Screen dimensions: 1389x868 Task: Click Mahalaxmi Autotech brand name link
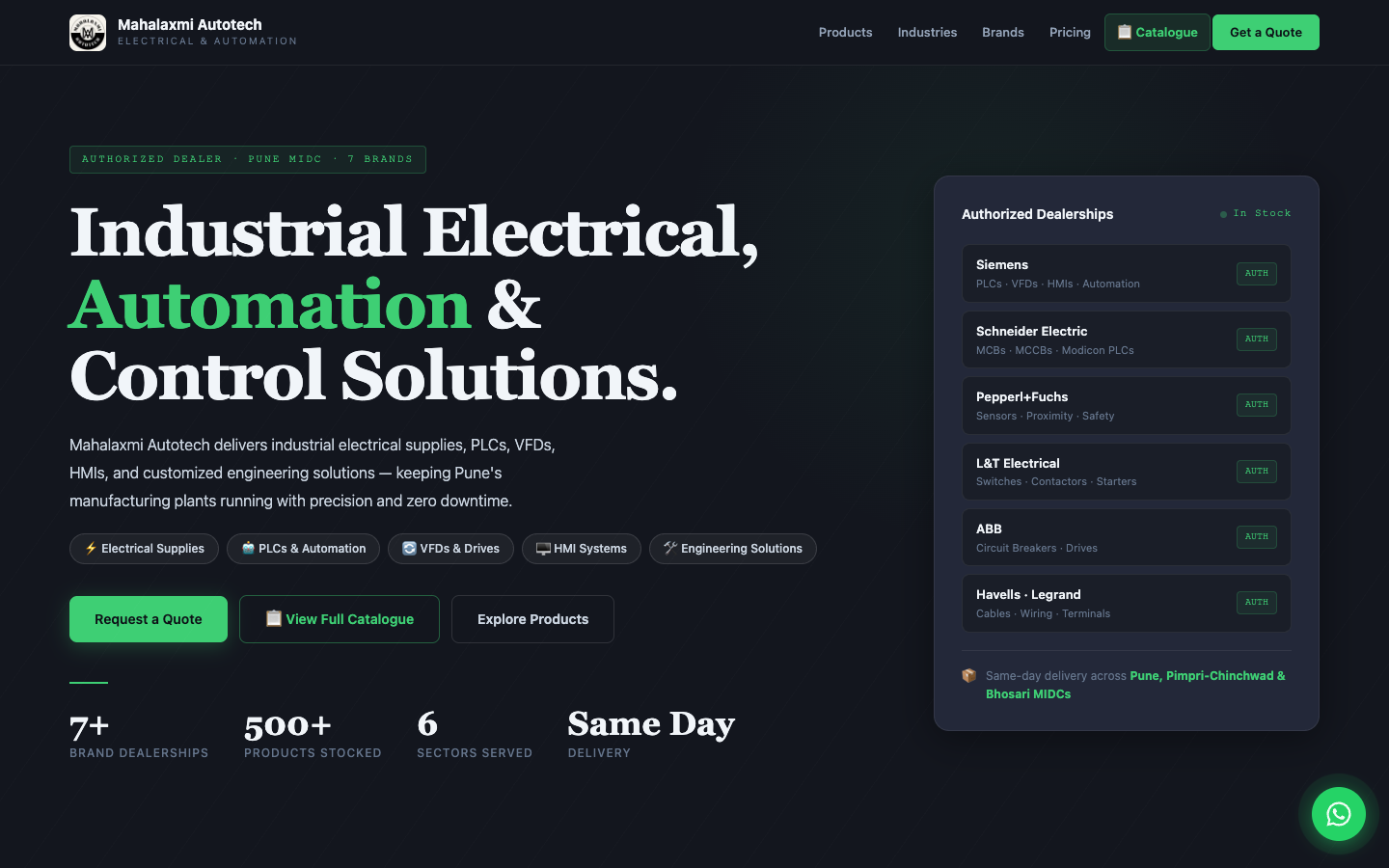coord(190,25)
